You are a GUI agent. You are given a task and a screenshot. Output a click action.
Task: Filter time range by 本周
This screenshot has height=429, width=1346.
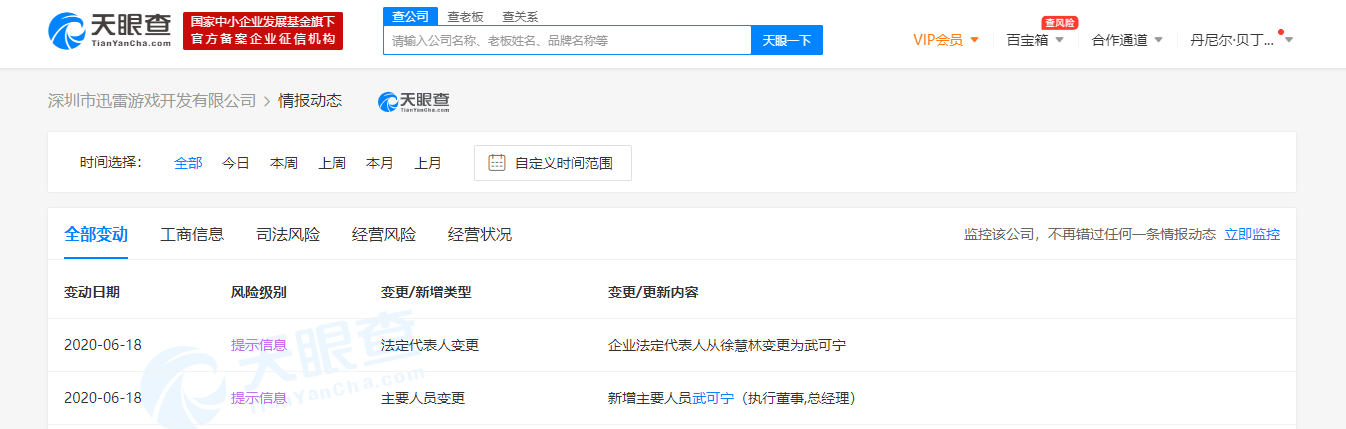coord(283,163)
